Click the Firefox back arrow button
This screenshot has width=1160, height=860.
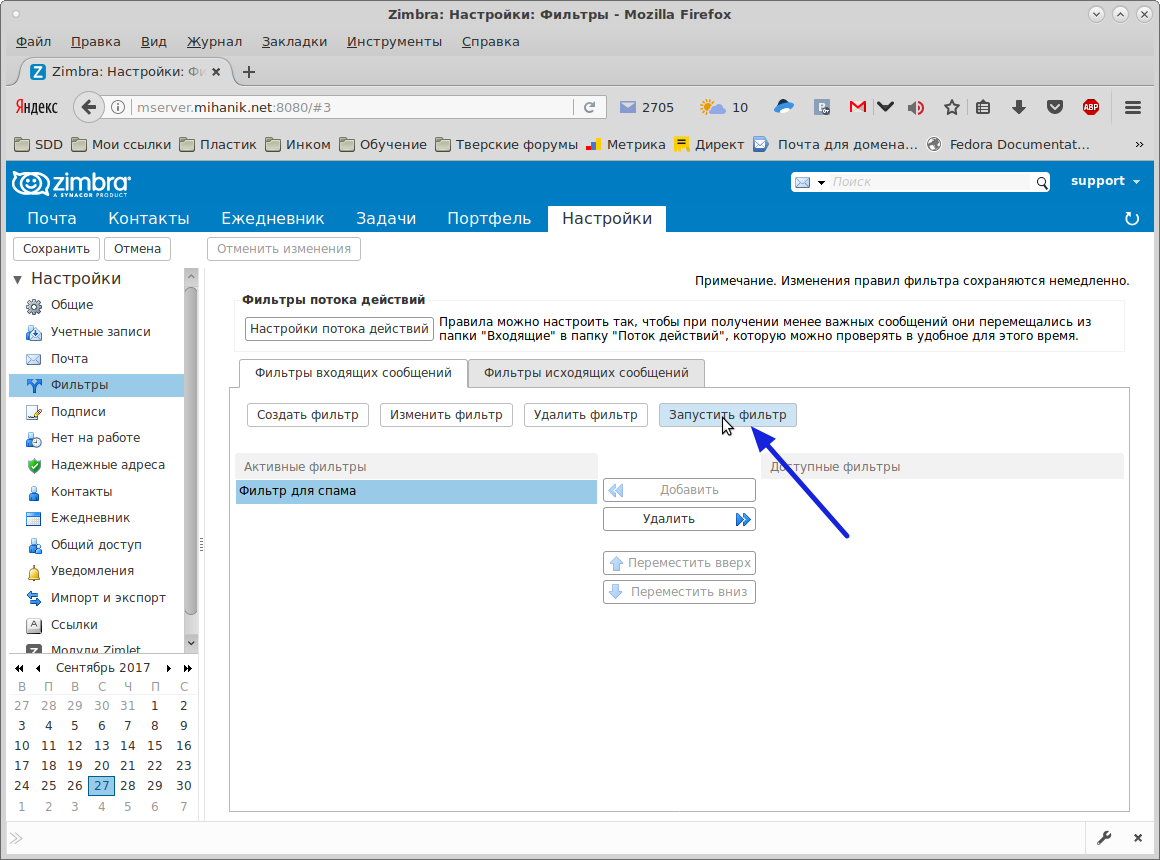tap(88, 107)
